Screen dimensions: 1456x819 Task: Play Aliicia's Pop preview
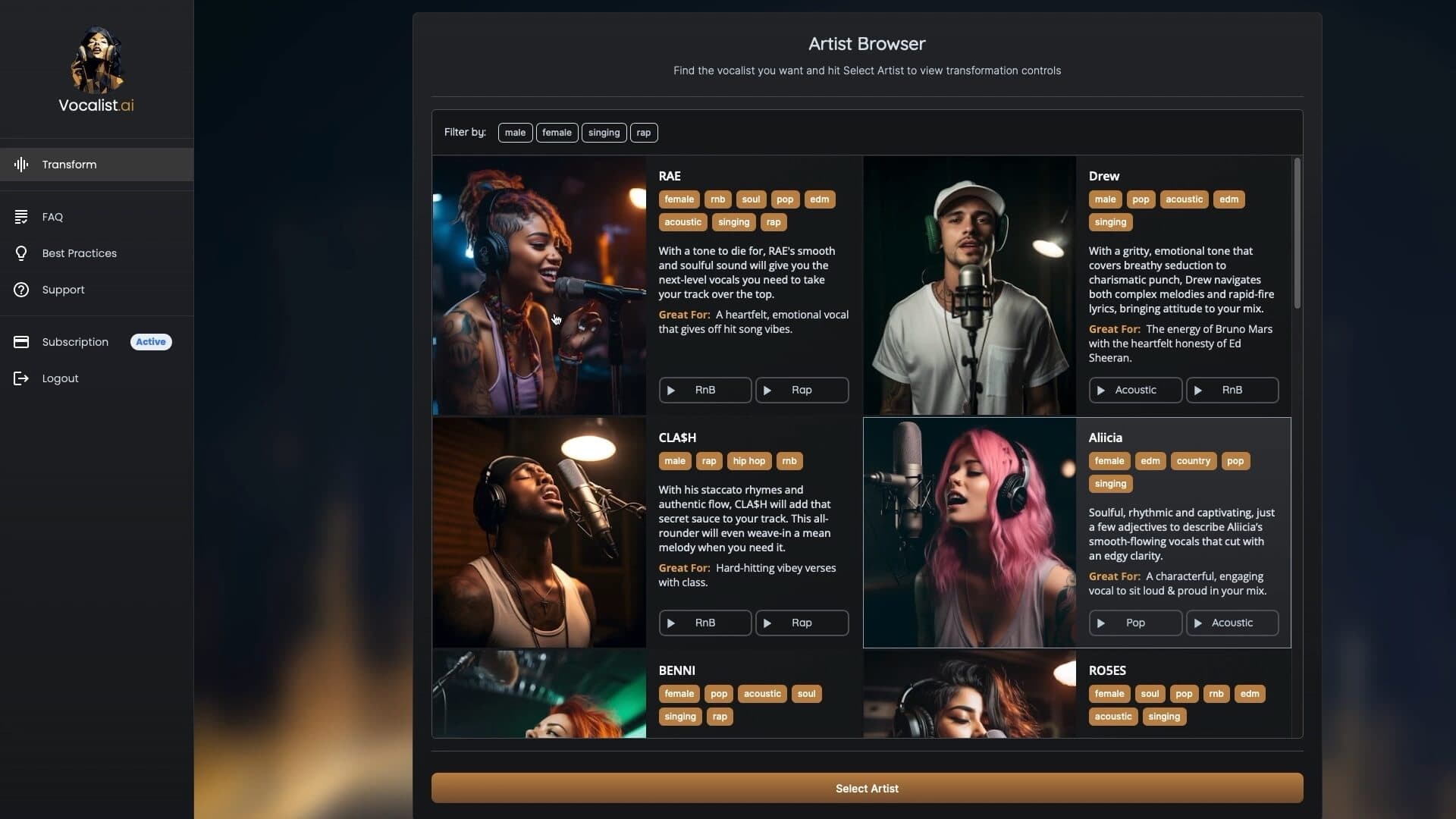1134,623
